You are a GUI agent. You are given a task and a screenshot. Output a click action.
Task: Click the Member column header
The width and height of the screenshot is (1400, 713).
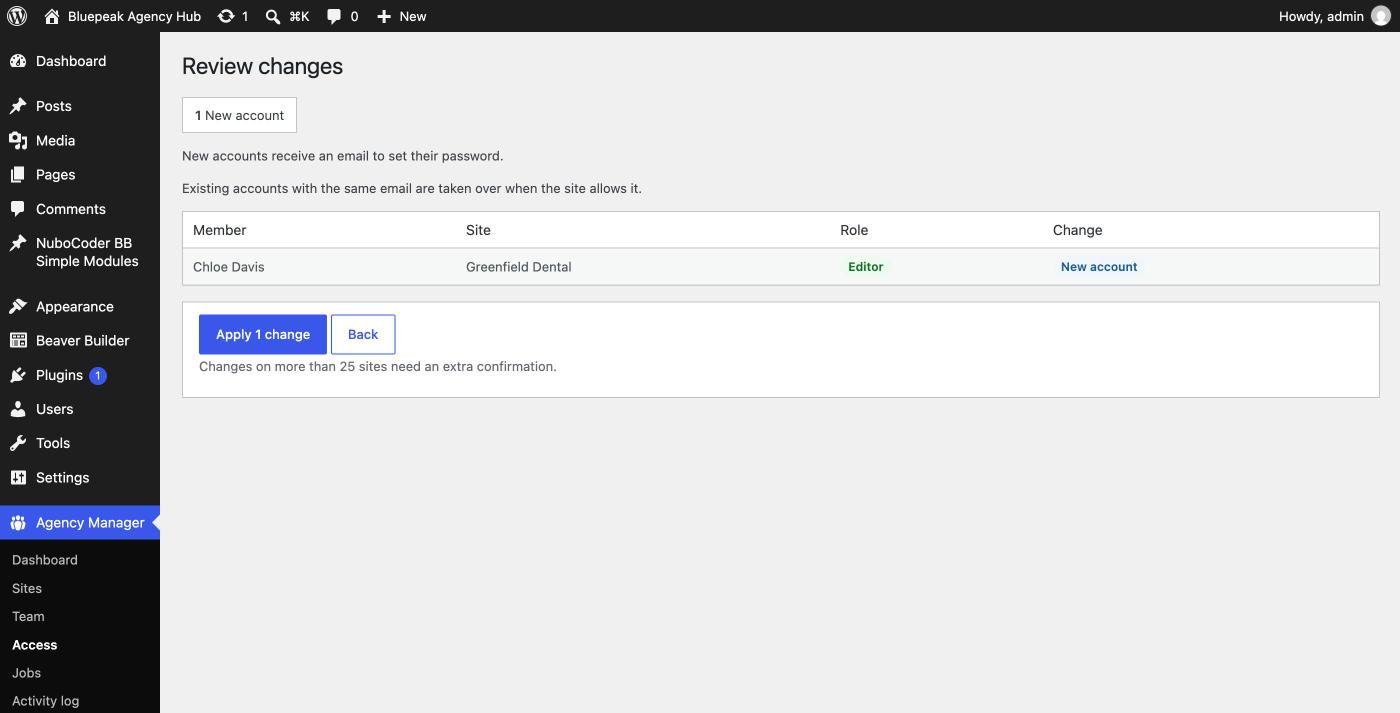click(220, 230)
